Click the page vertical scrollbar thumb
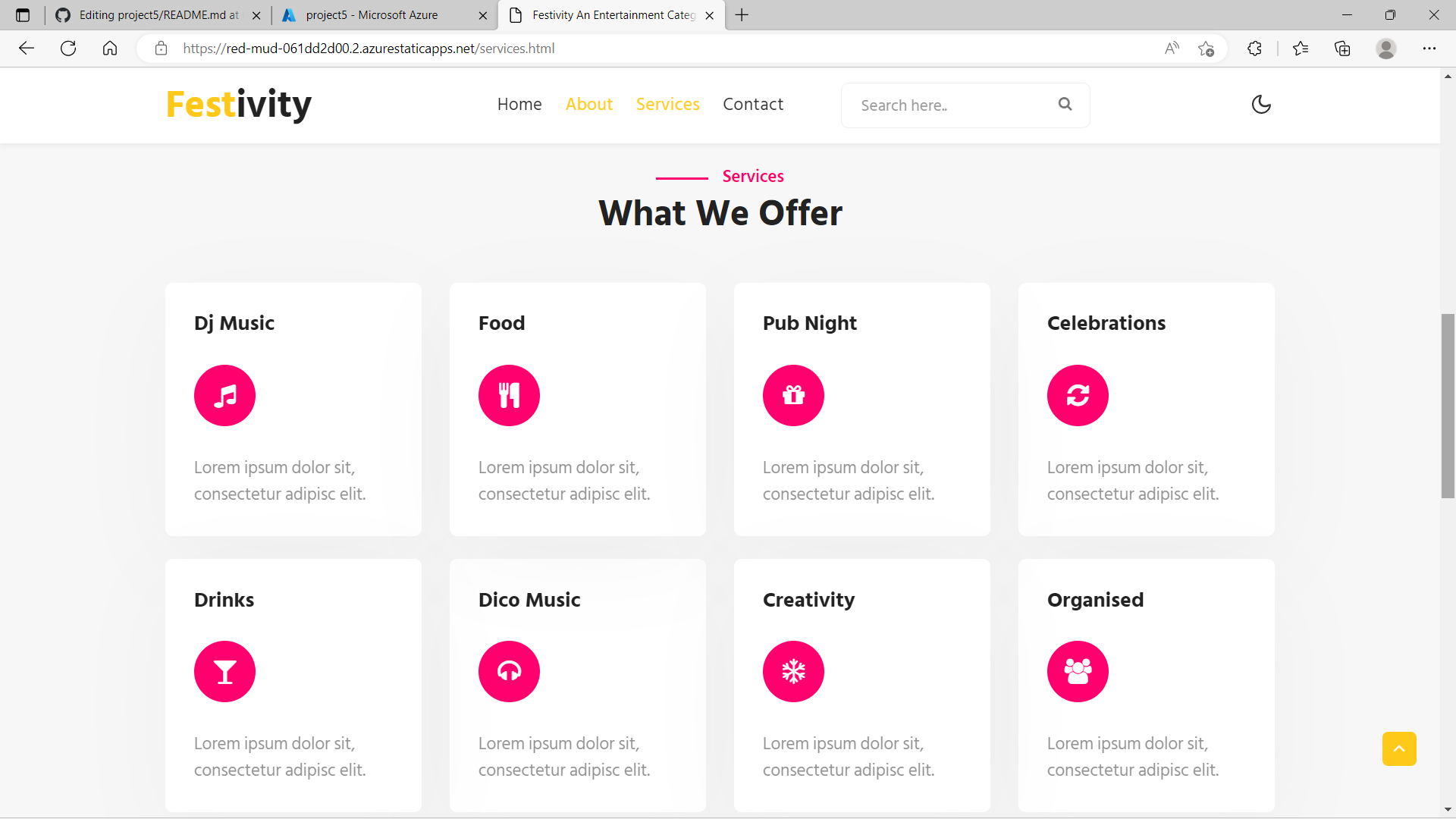This screenshot has height=819, width=1456. (1448, 406)
